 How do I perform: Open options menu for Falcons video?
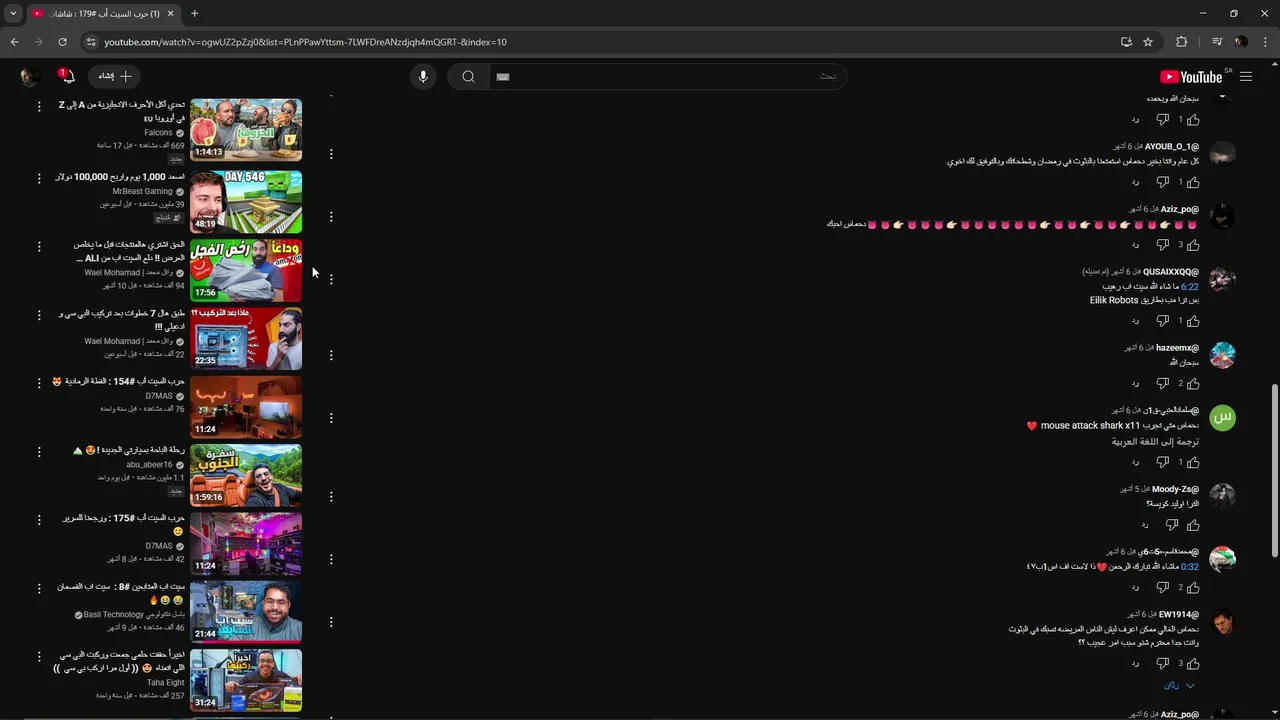click(x=39, y=106)
